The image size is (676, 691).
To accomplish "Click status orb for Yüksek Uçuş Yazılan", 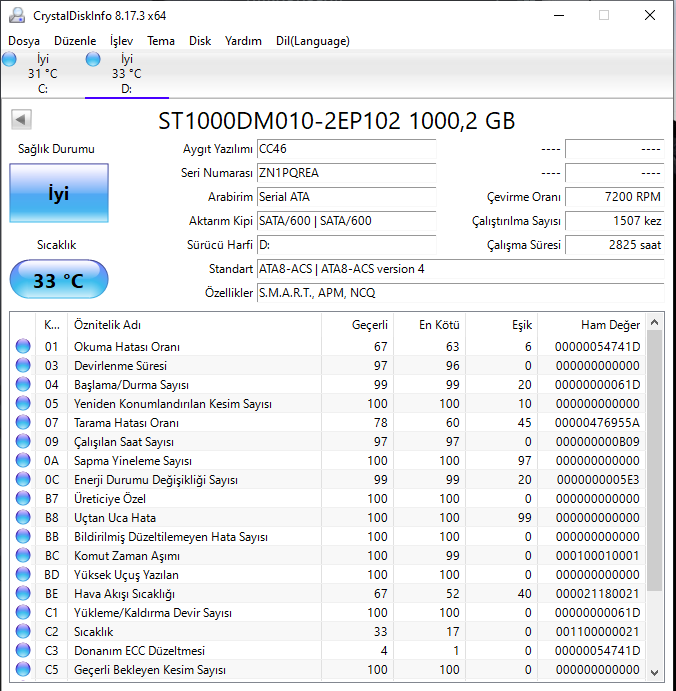I will [x=23, y=574].
